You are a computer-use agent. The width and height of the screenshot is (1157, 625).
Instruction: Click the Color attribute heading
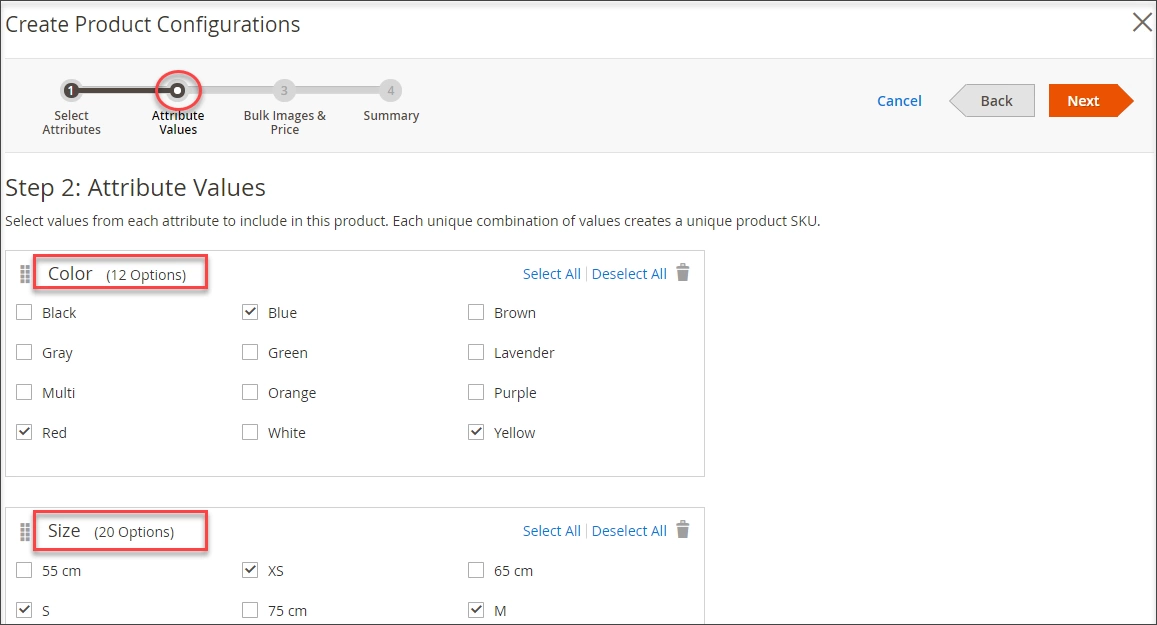pos(70,273)
